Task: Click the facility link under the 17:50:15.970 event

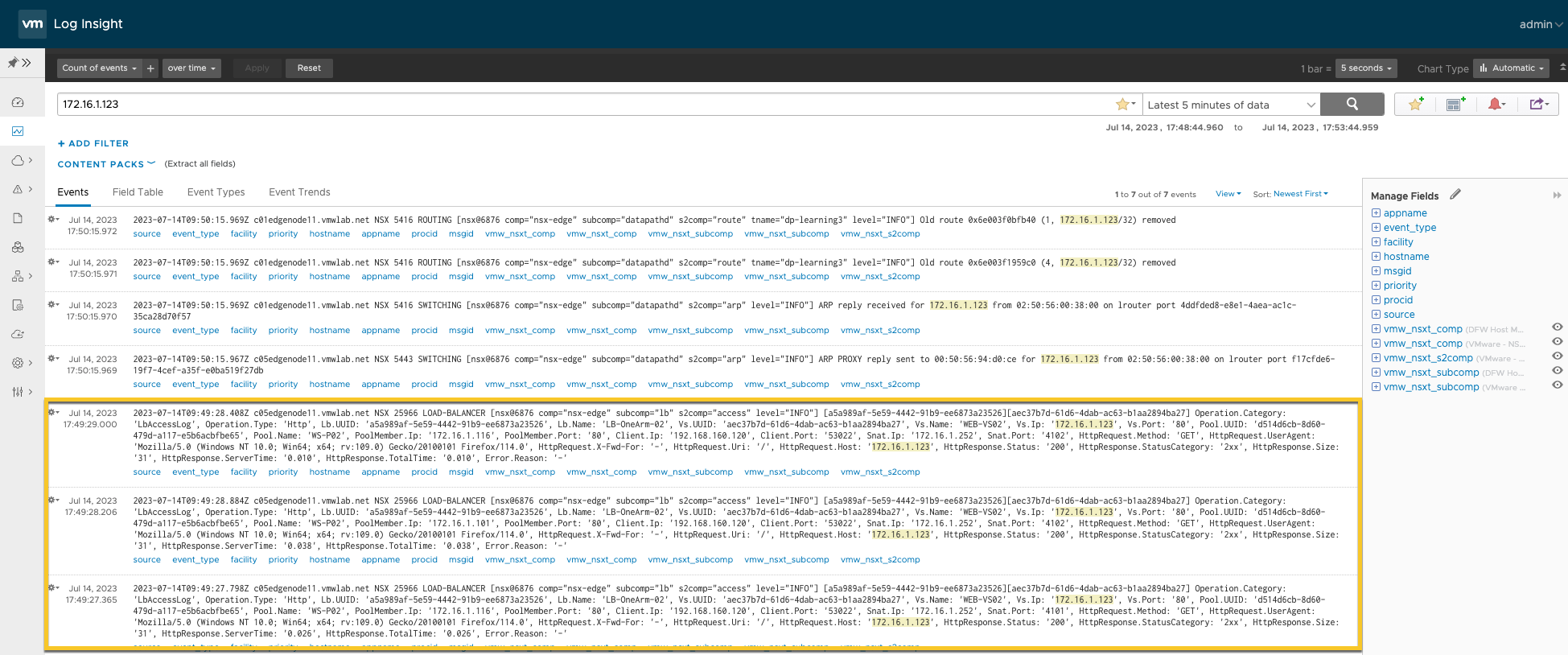Action: (x=244, y=331)
